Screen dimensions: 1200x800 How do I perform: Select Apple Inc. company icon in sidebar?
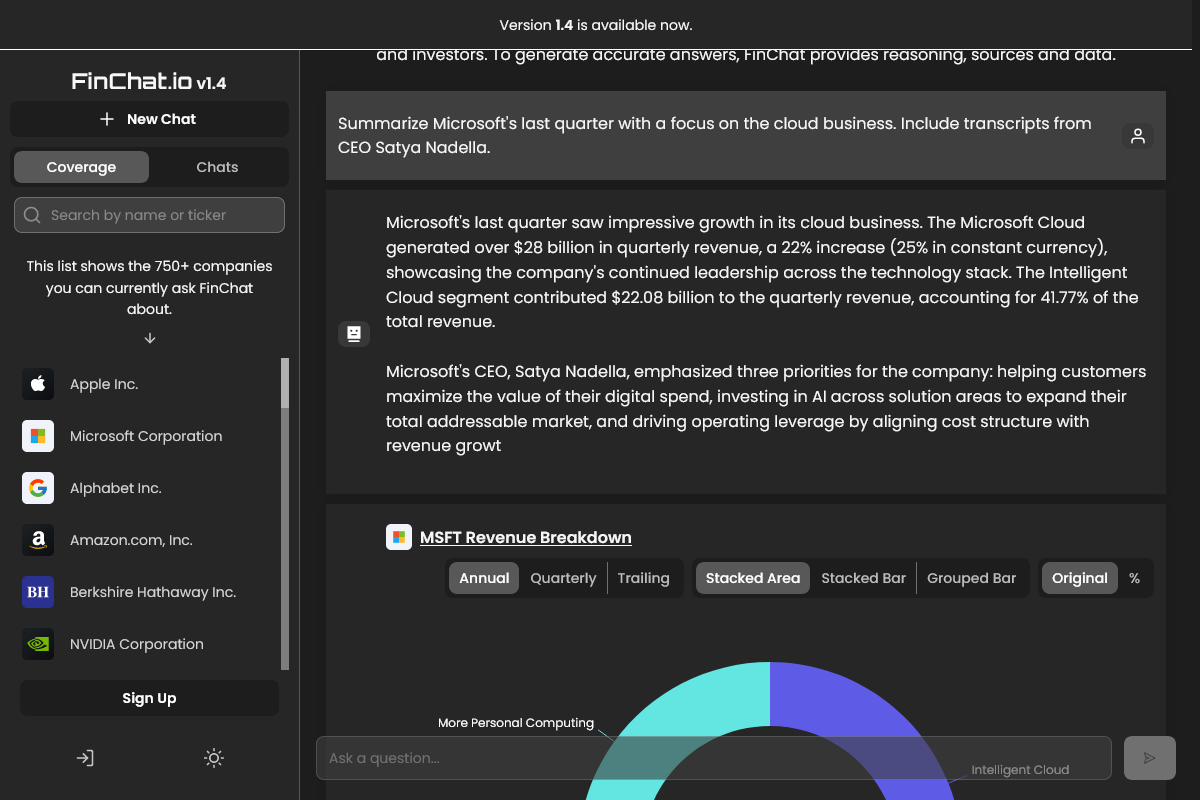click(38, 384)
